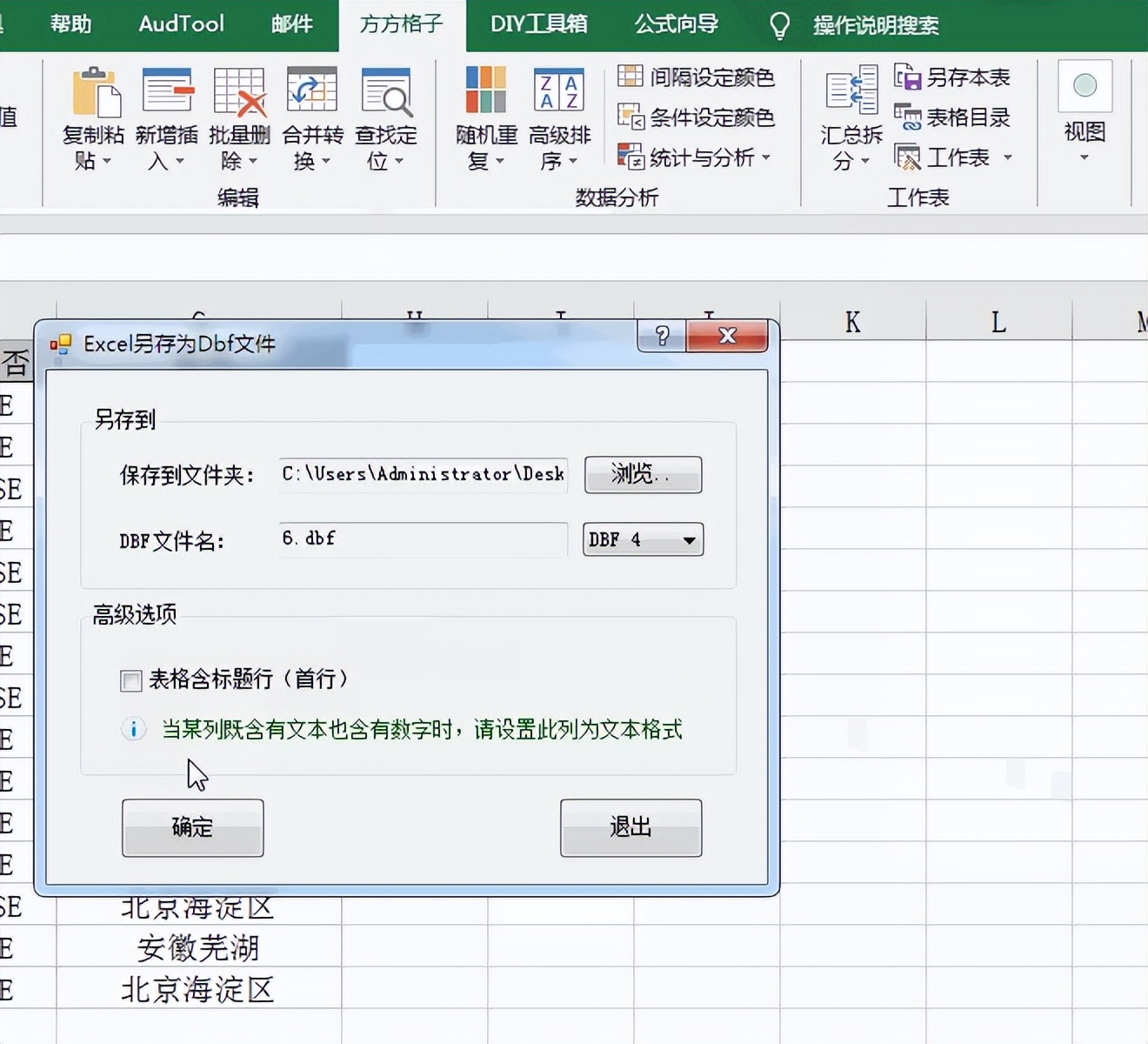The width and height of the screenshot is (1148, 1044).
Task: Click the DBF文件名 input field
Action: point(422,539)
